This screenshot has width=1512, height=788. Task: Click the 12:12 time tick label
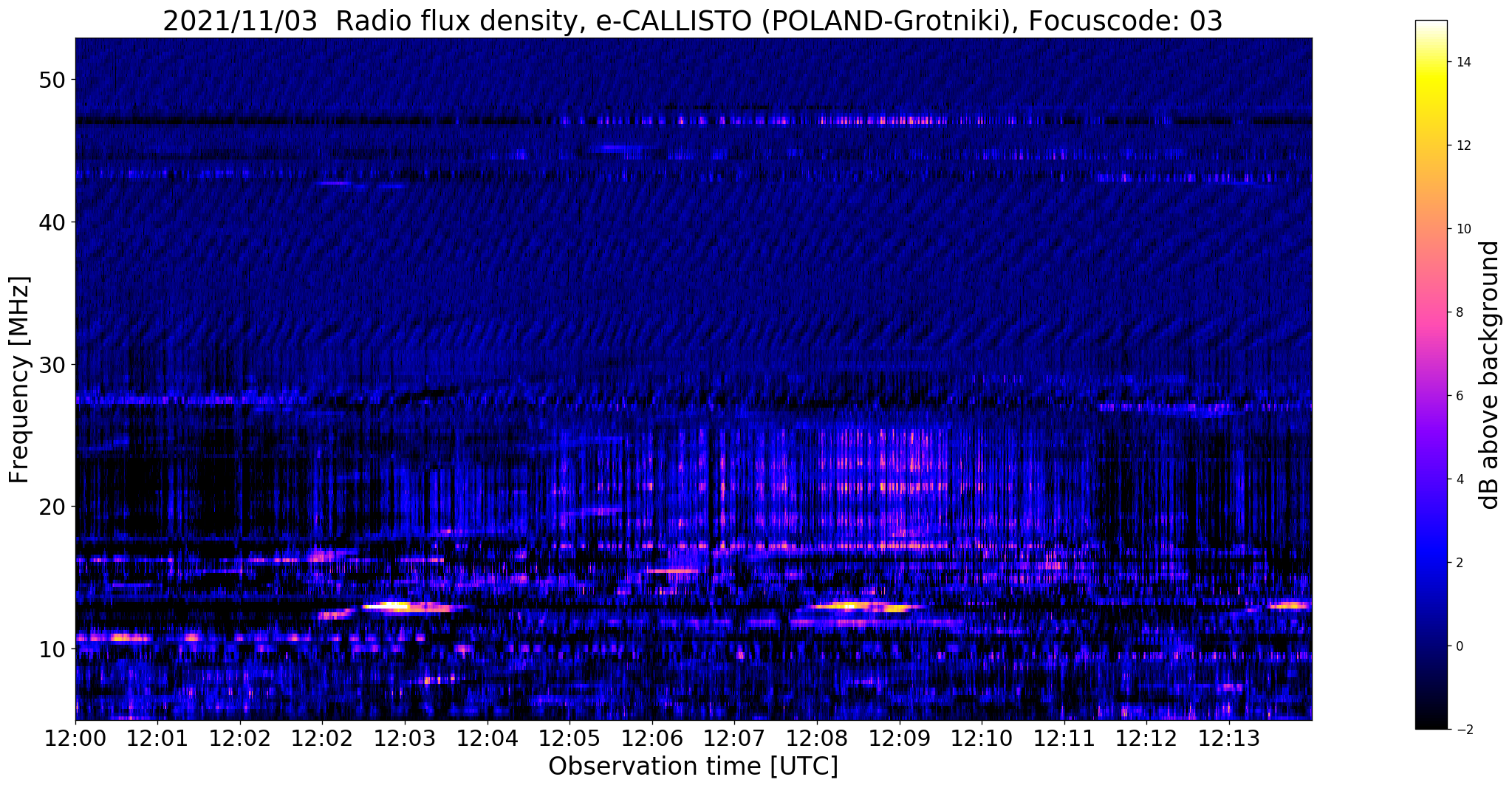[x=1146, y=738]
